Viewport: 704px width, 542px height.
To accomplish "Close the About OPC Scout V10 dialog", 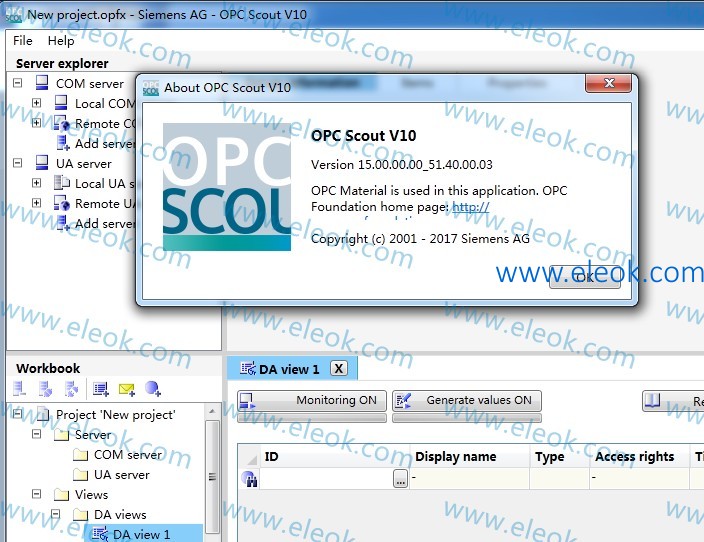I will (608, 83).
